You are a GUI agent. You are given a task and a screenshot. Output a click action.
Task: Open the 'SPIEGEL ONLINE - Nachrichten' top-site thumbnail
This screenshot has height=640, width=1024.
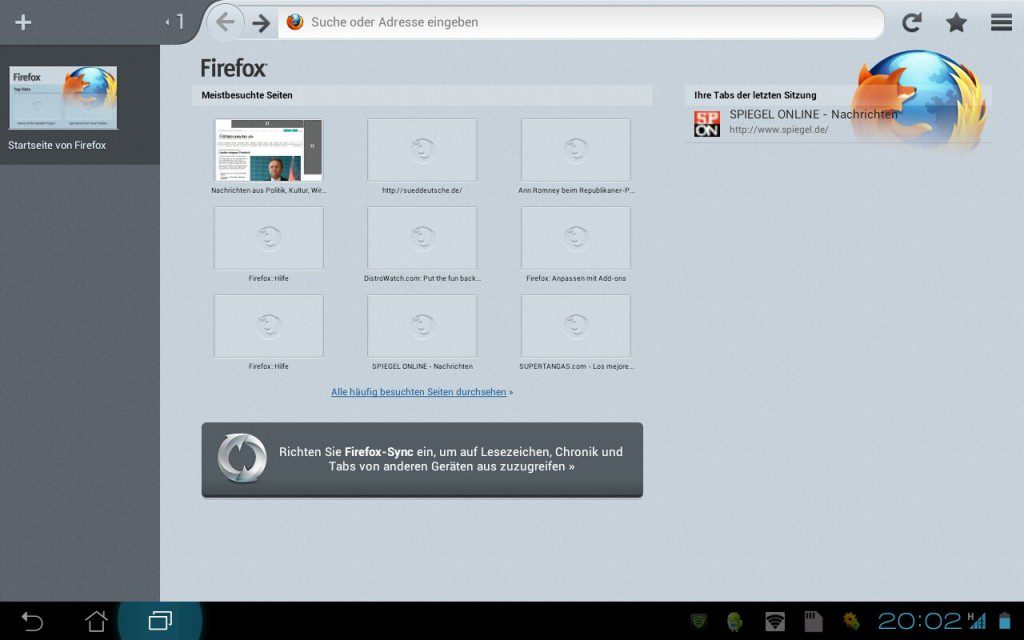(422, 326)
